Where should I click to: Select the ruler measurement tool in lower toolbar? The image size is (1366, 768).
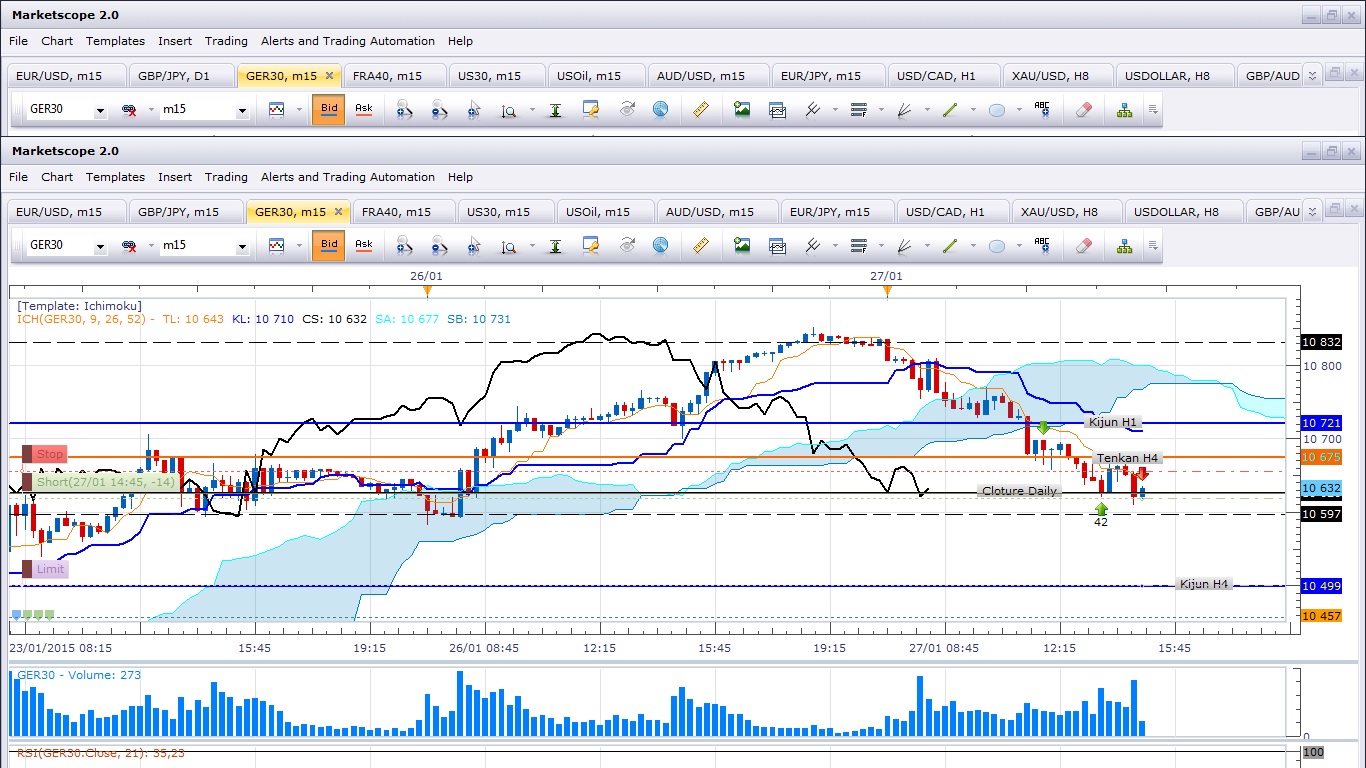click(701, 245)
